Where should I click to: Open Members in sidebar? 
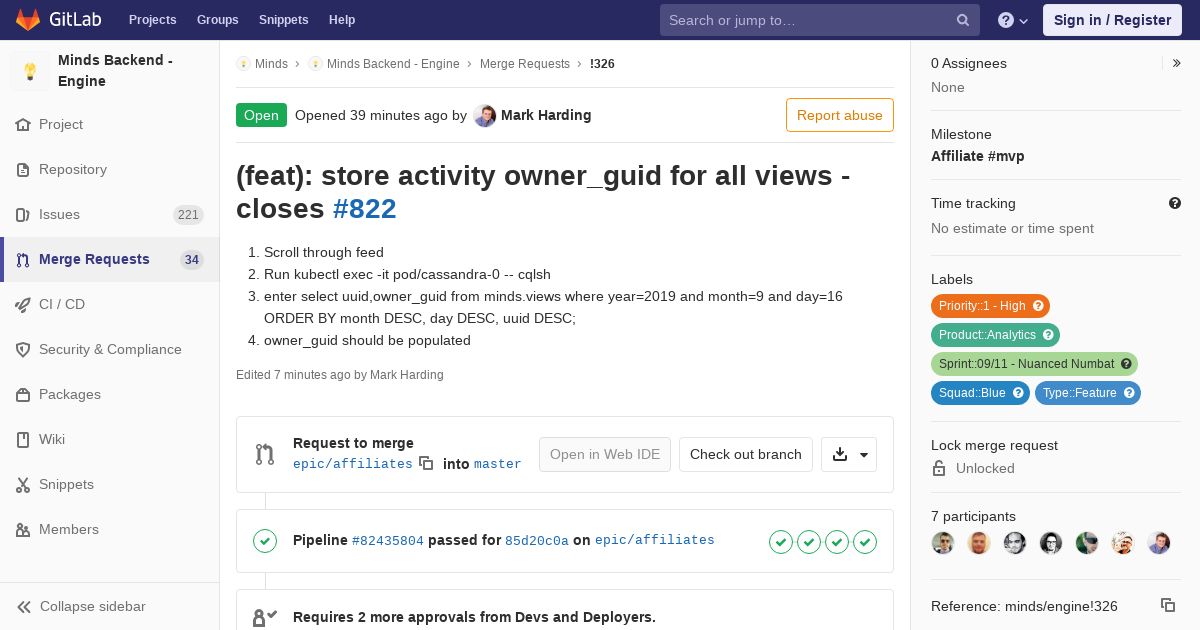(110, 530)
